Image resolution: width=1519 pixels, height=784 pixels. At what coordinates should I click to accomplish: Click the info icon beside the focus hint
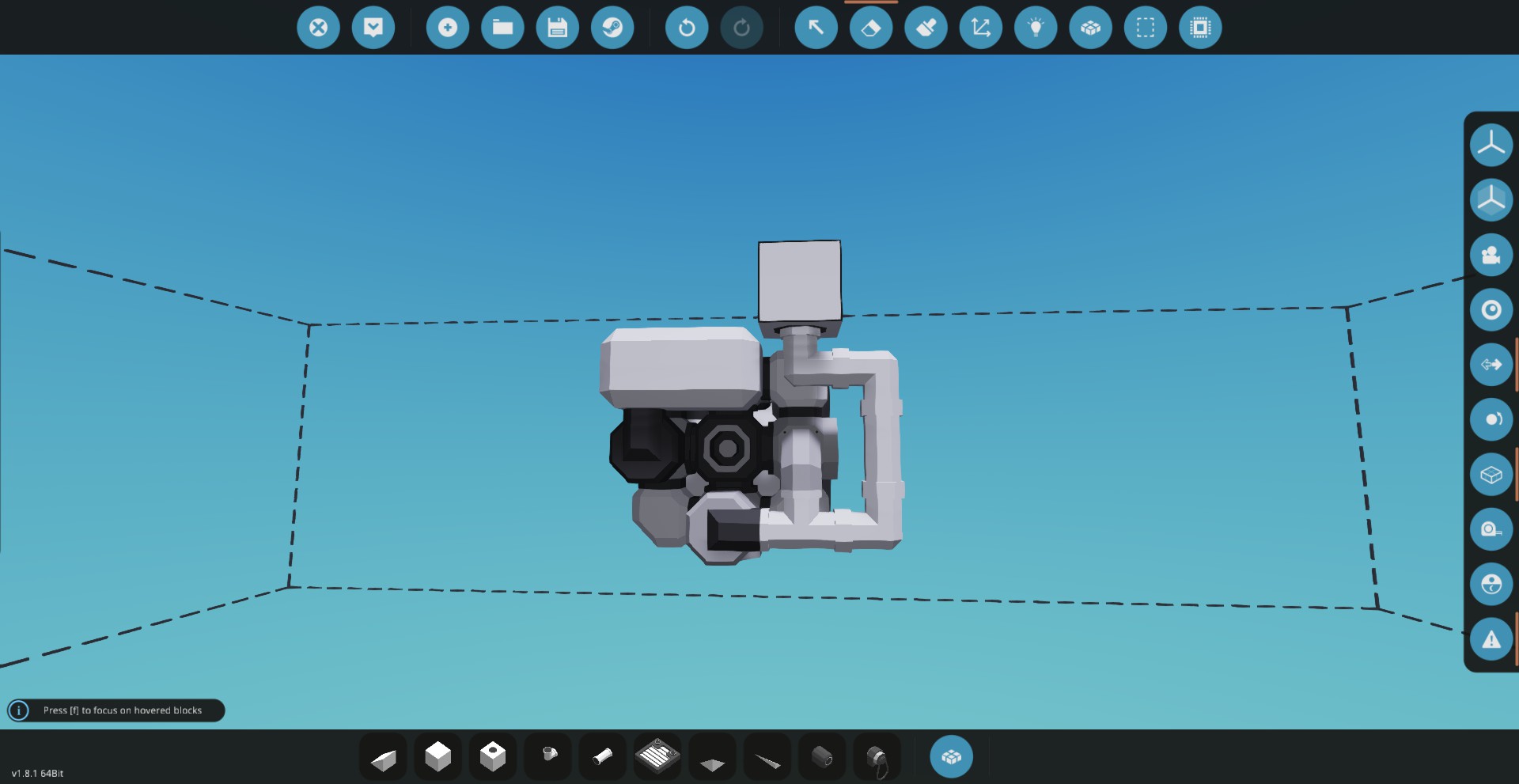point(19,710)
